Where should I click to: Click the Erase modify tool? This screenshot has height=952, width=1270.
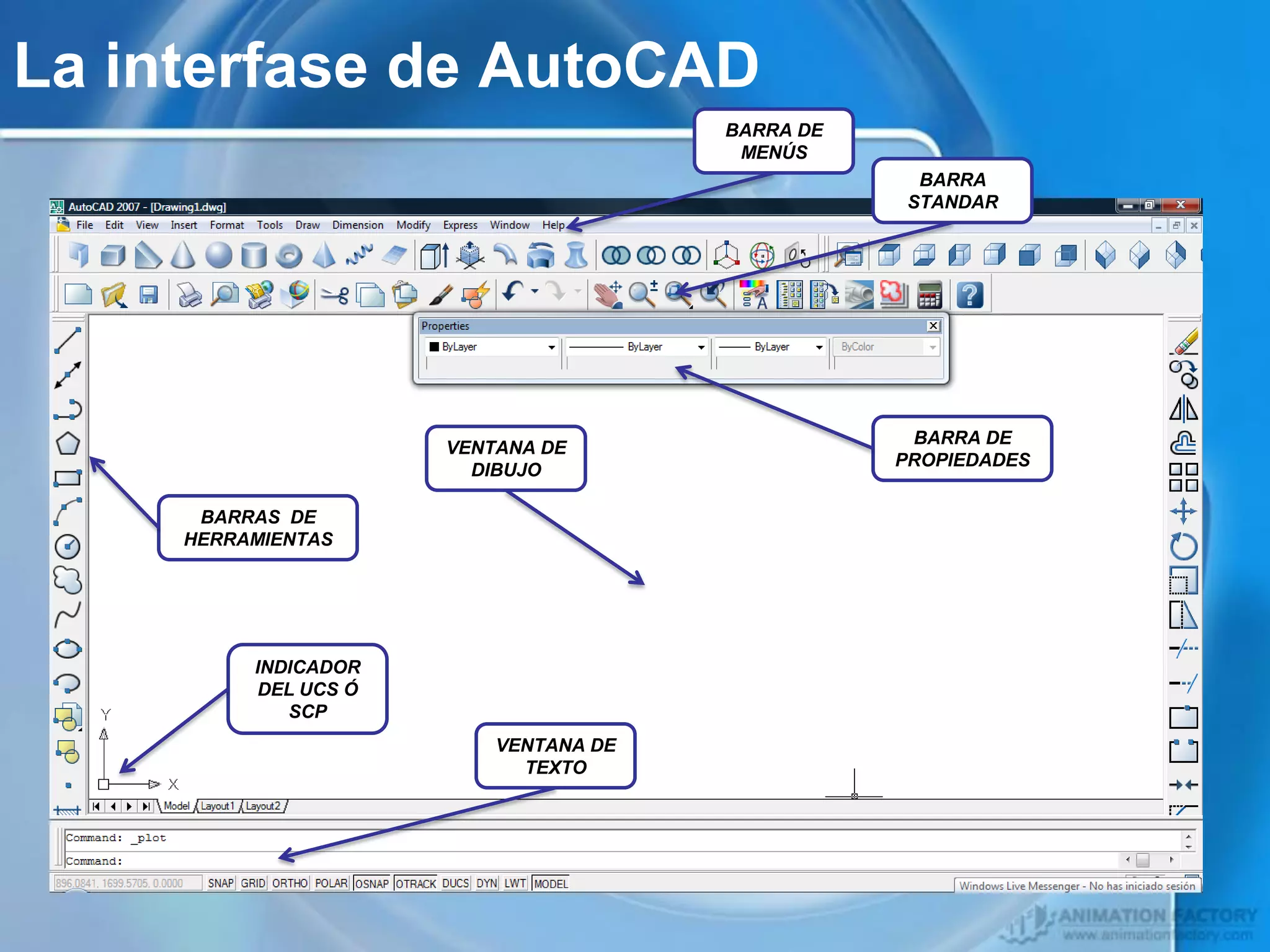click(x=1184, y=342)
